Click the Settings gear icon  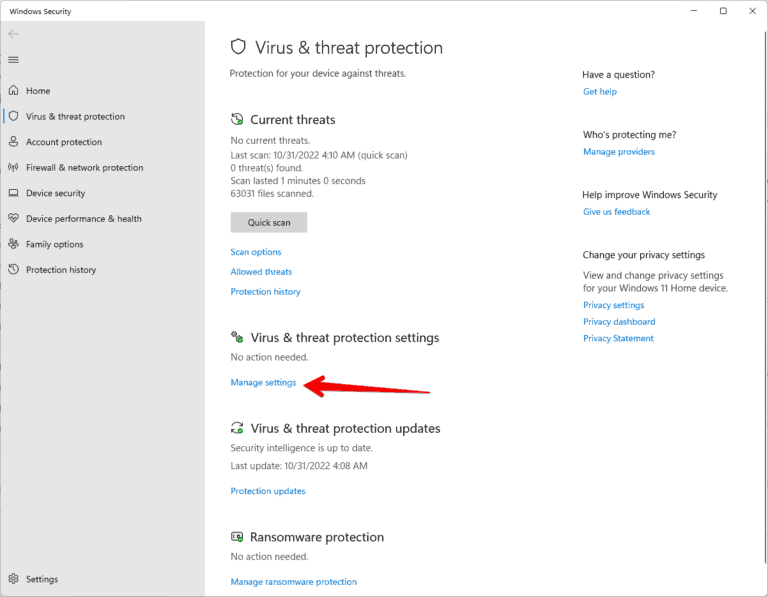point(14,579)
